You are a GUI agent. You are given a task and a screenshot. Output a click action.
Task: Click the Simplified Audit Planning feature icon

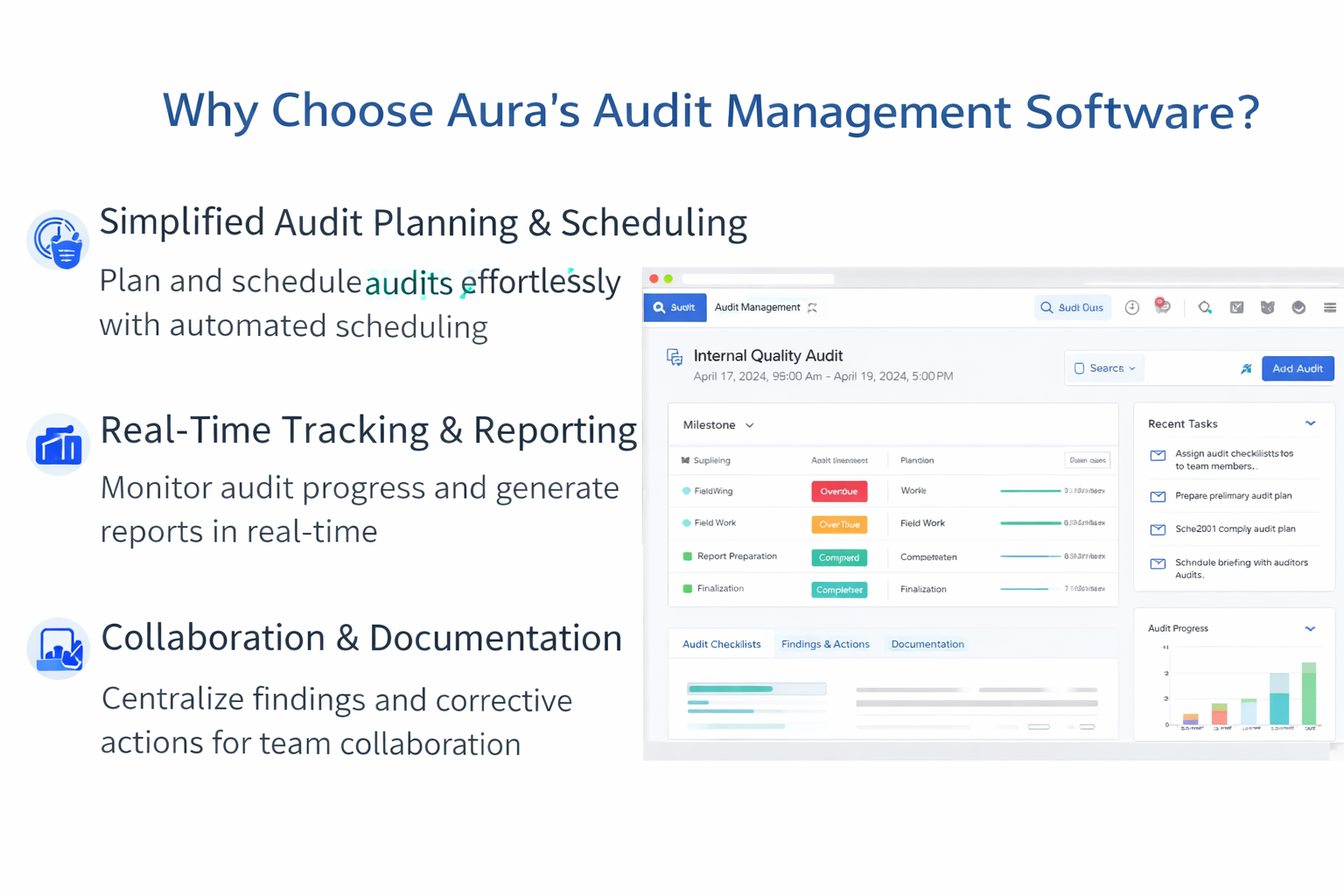click(x=58, y=240)
